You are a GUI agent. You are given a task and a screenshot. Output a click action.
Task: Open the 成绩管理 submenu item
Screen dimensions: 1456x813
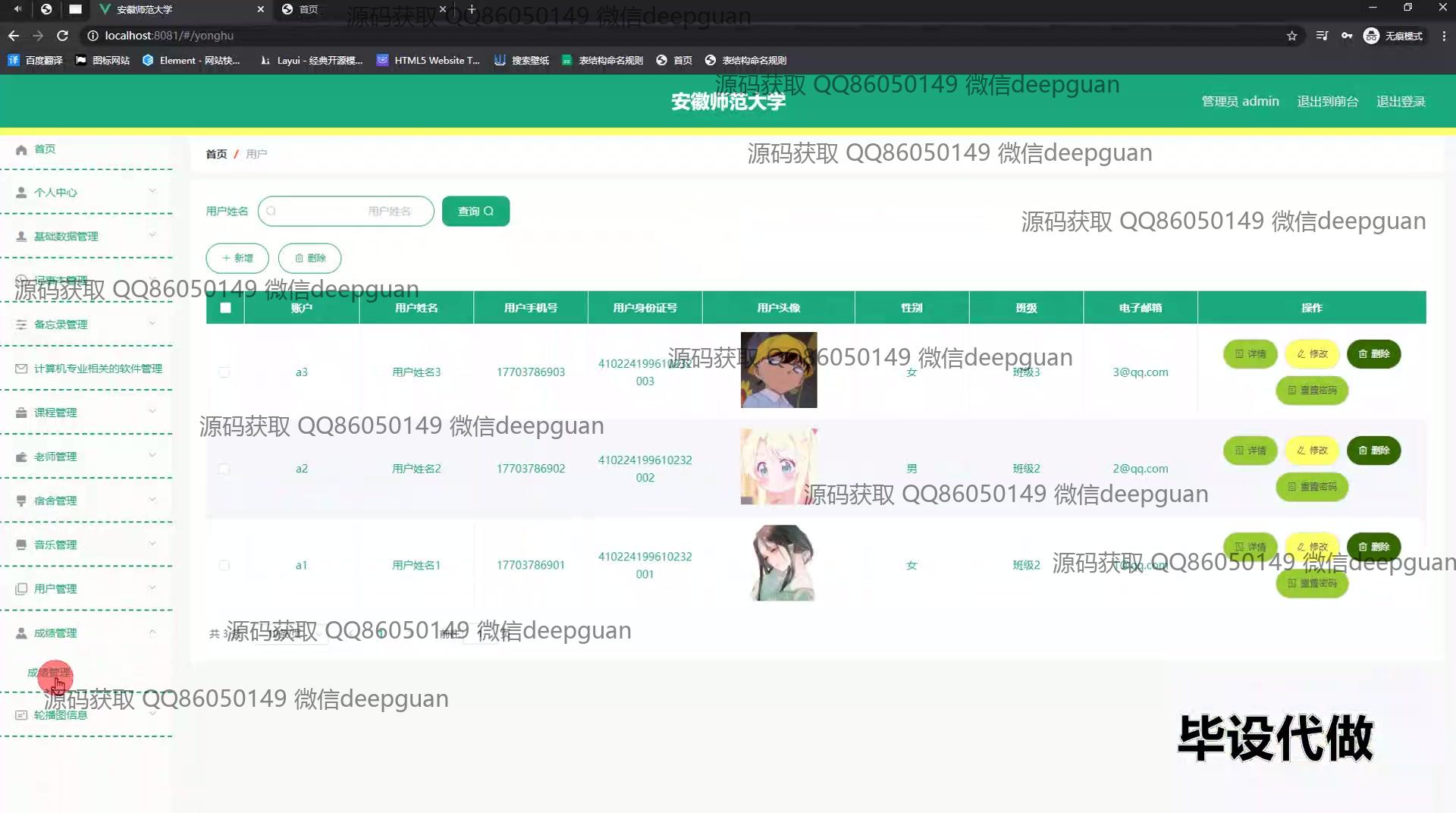(49, 673)
